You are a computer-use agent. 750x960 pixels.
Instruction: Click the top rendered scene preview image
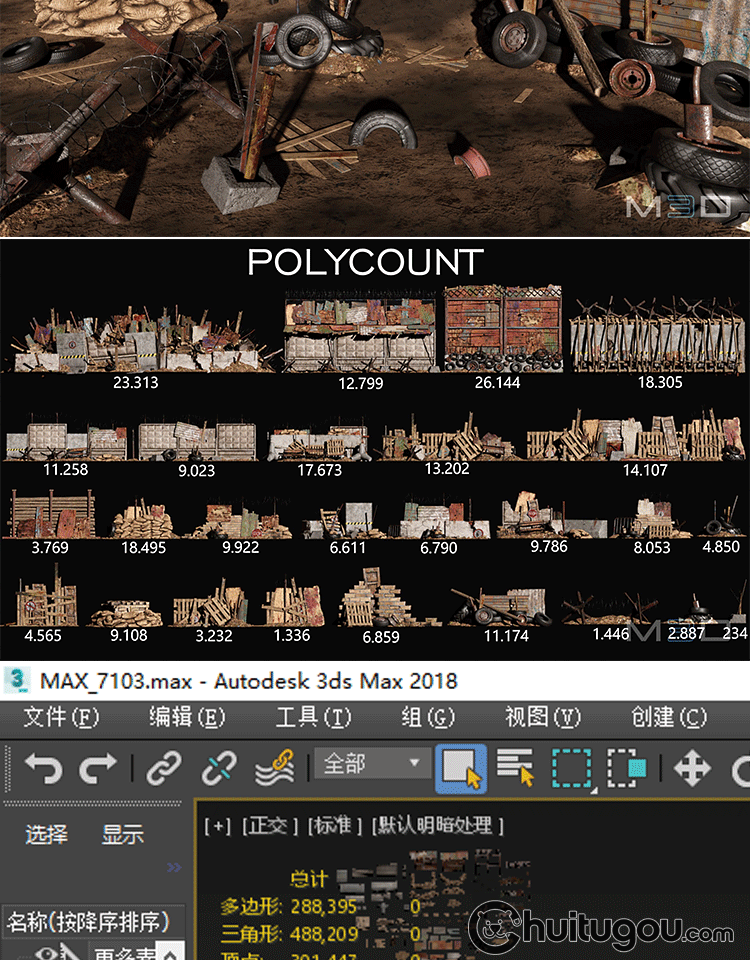click(x=375, y=118)
